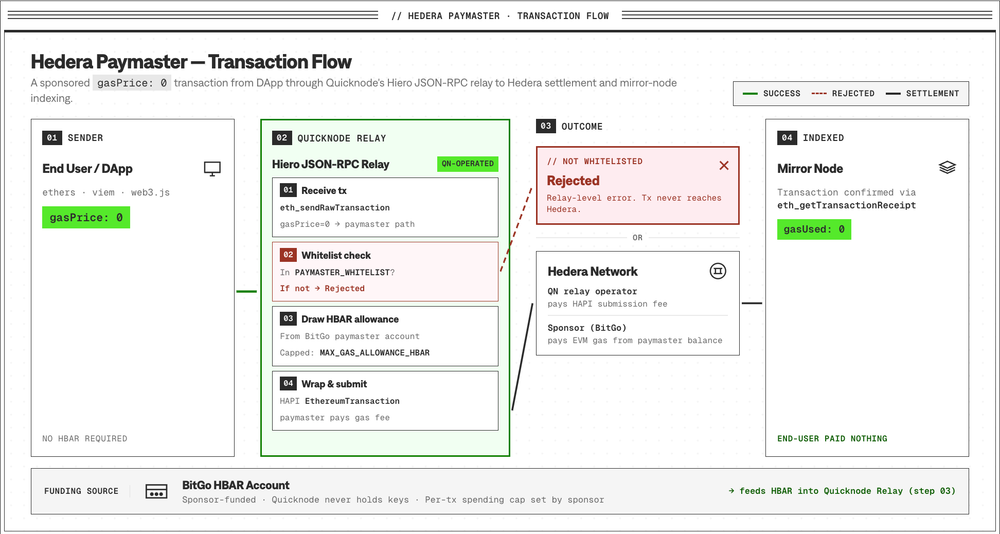Click the 03 badge next to OUTCOME
The height and width of the screenshot is (534, 1000).
(545, 126)
